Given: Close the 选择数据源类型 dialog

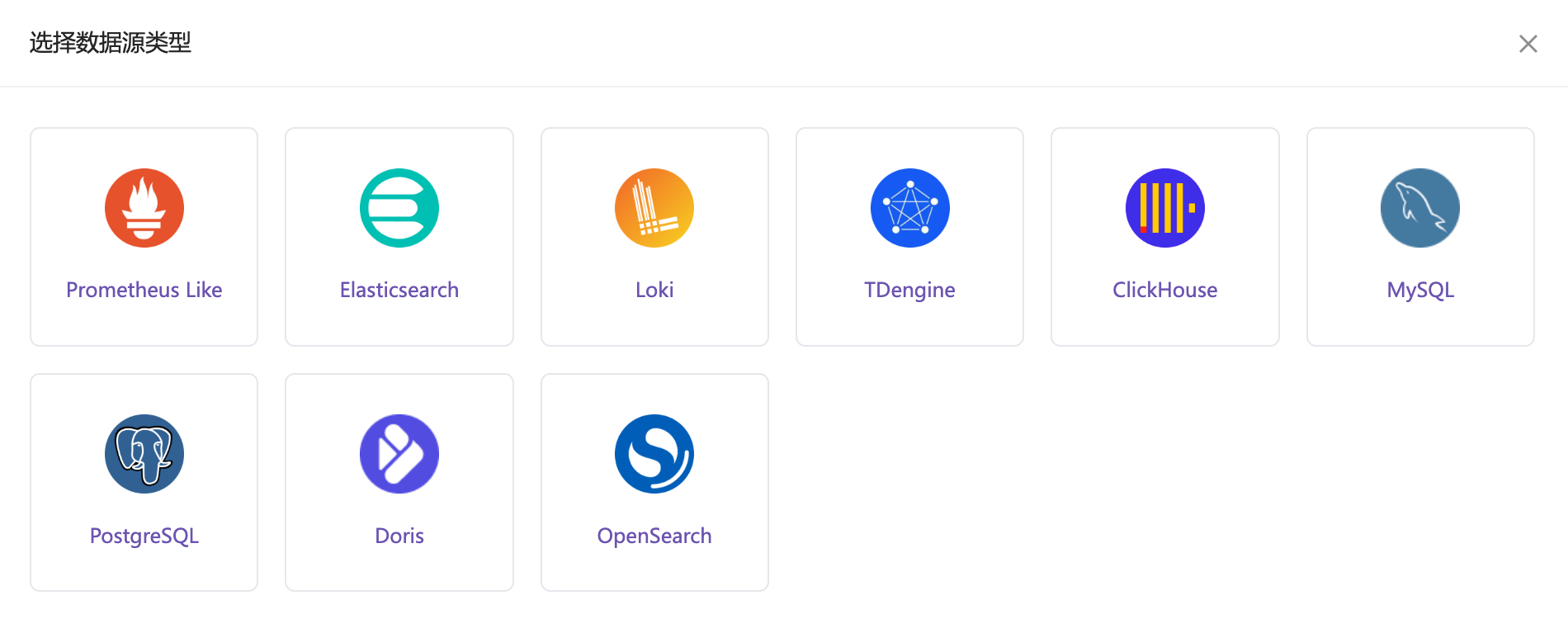Looking at the screenshot, I should pyautogui.click(x=1528, y=44).
